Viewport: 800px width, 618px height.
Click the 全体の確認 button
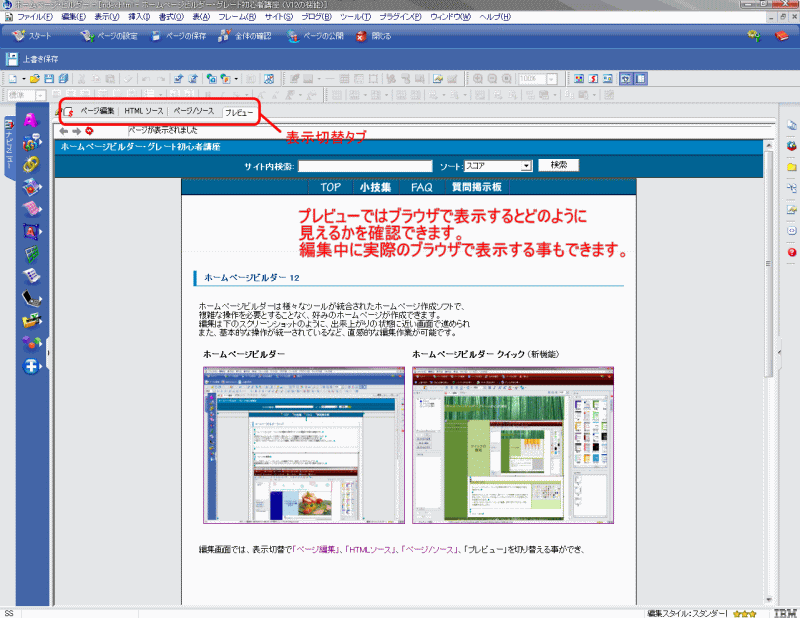[245, 36]
